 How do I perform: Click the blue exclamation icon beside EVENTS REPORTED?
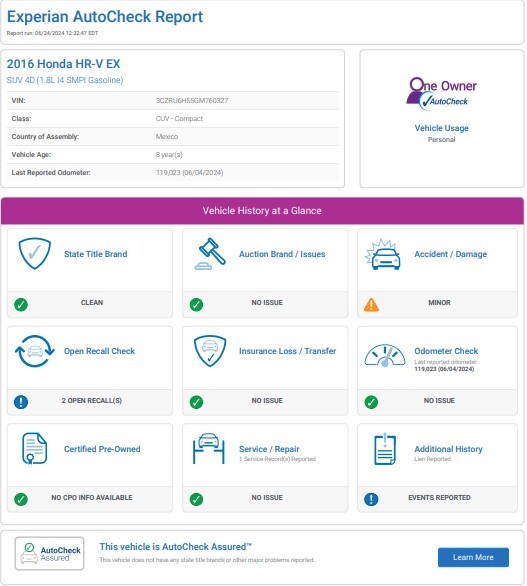pos(371,499)
